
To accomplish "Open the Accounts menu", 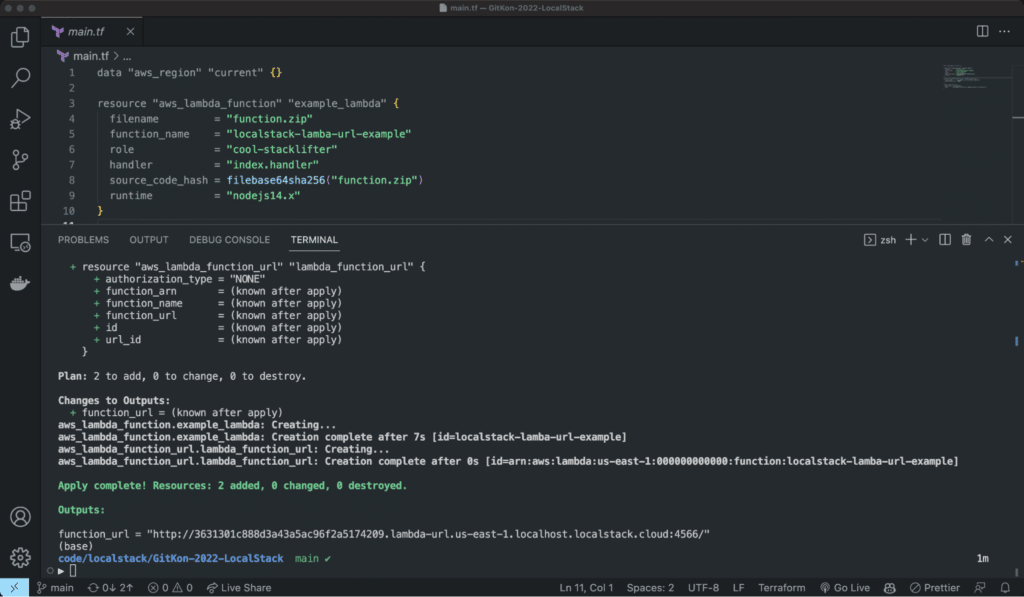I will 20,517.
